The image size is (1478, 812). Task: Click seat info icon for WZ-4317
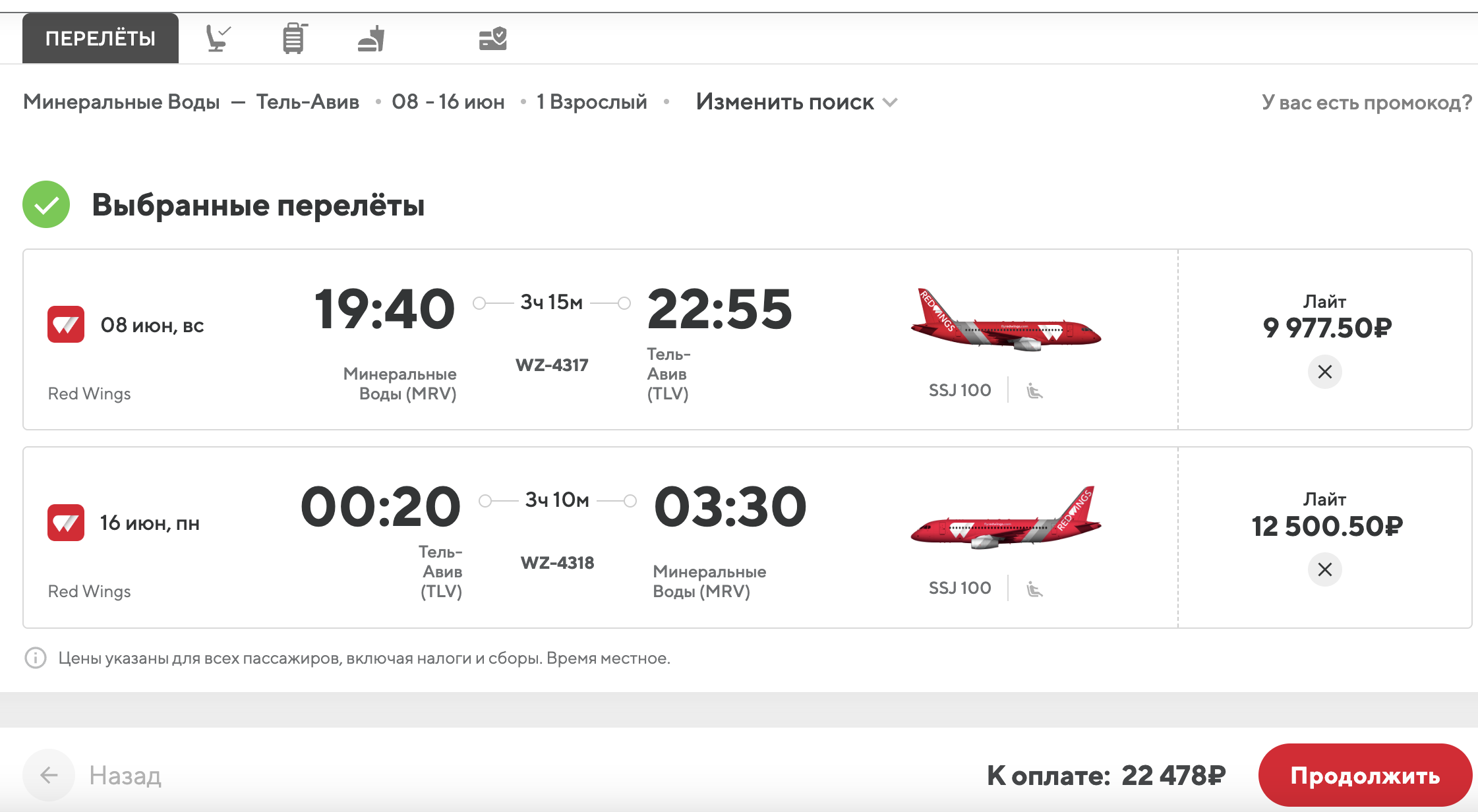pos(1034,391)
